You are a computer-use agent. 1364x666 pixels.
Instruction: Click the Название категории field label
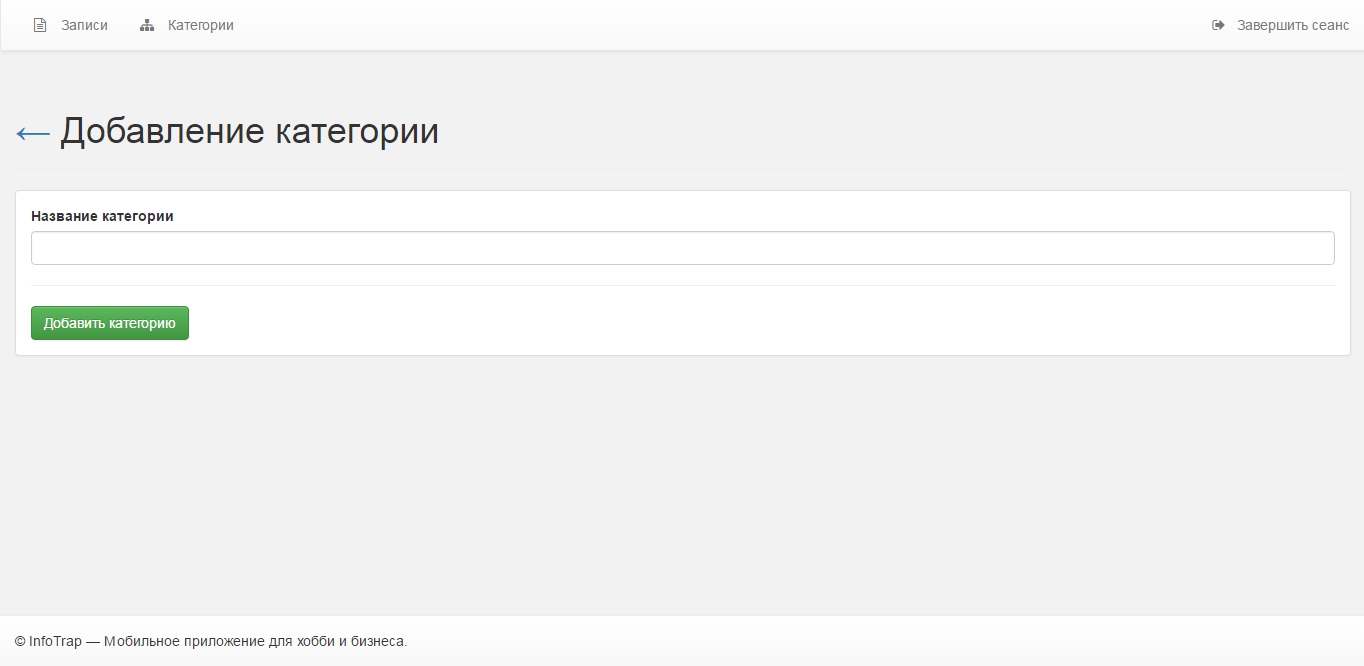tap(102, 216)
